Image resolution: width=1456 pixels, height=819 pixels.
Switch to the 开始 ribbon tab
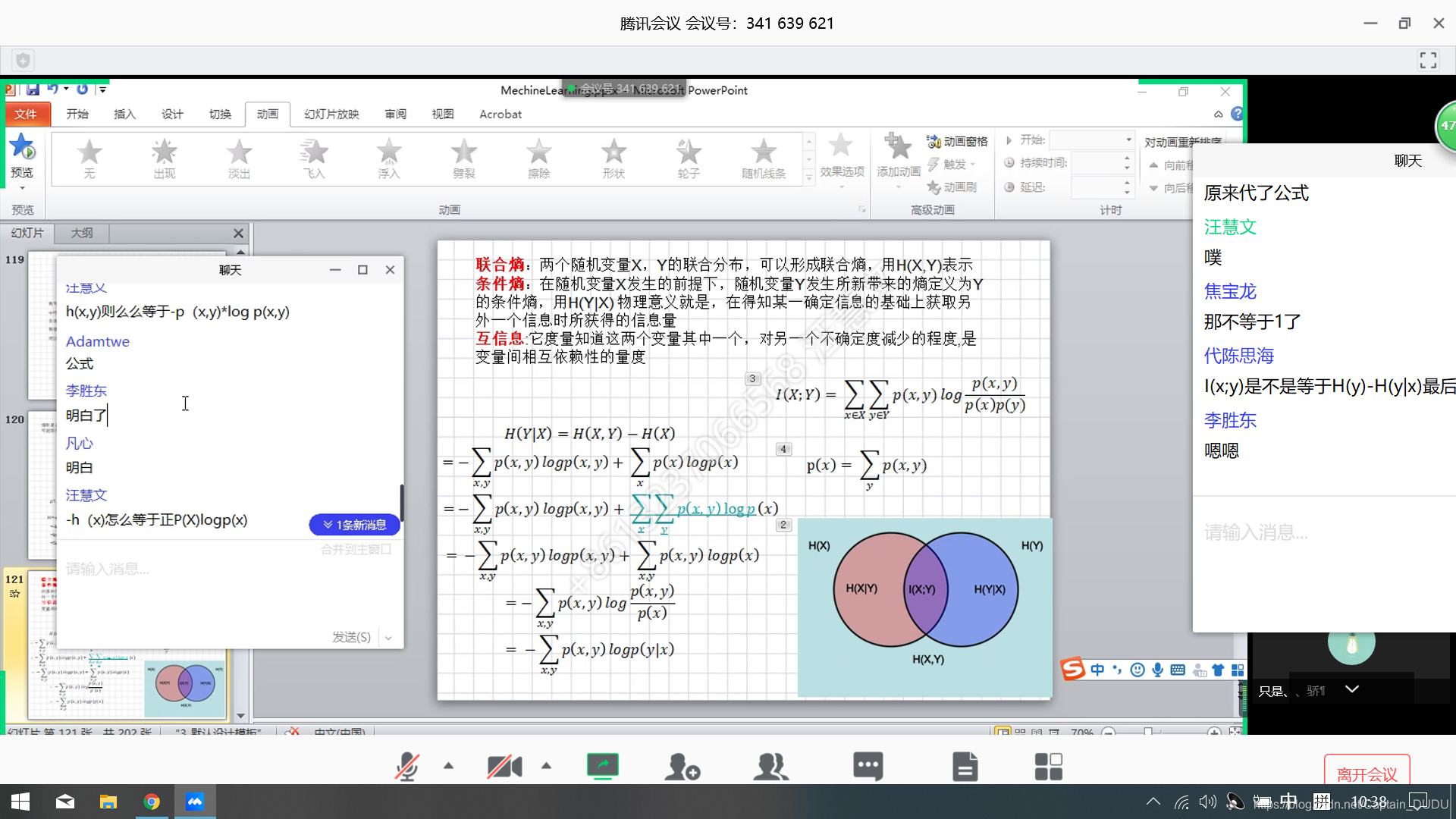77,114
